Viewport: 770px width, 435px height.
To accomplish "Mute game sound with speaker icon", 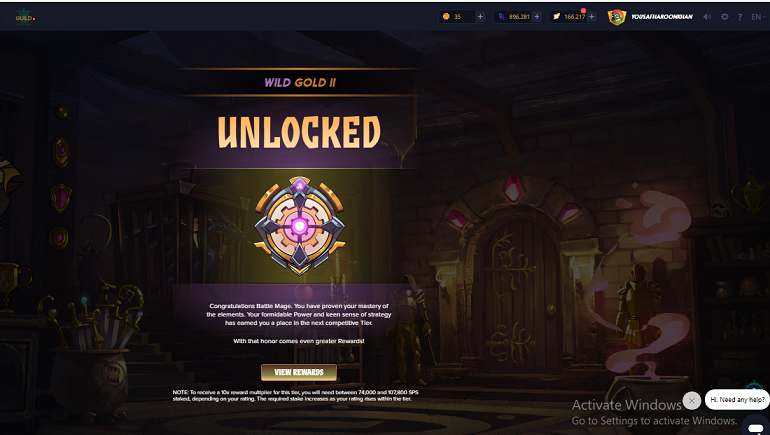I will (707, 17).
